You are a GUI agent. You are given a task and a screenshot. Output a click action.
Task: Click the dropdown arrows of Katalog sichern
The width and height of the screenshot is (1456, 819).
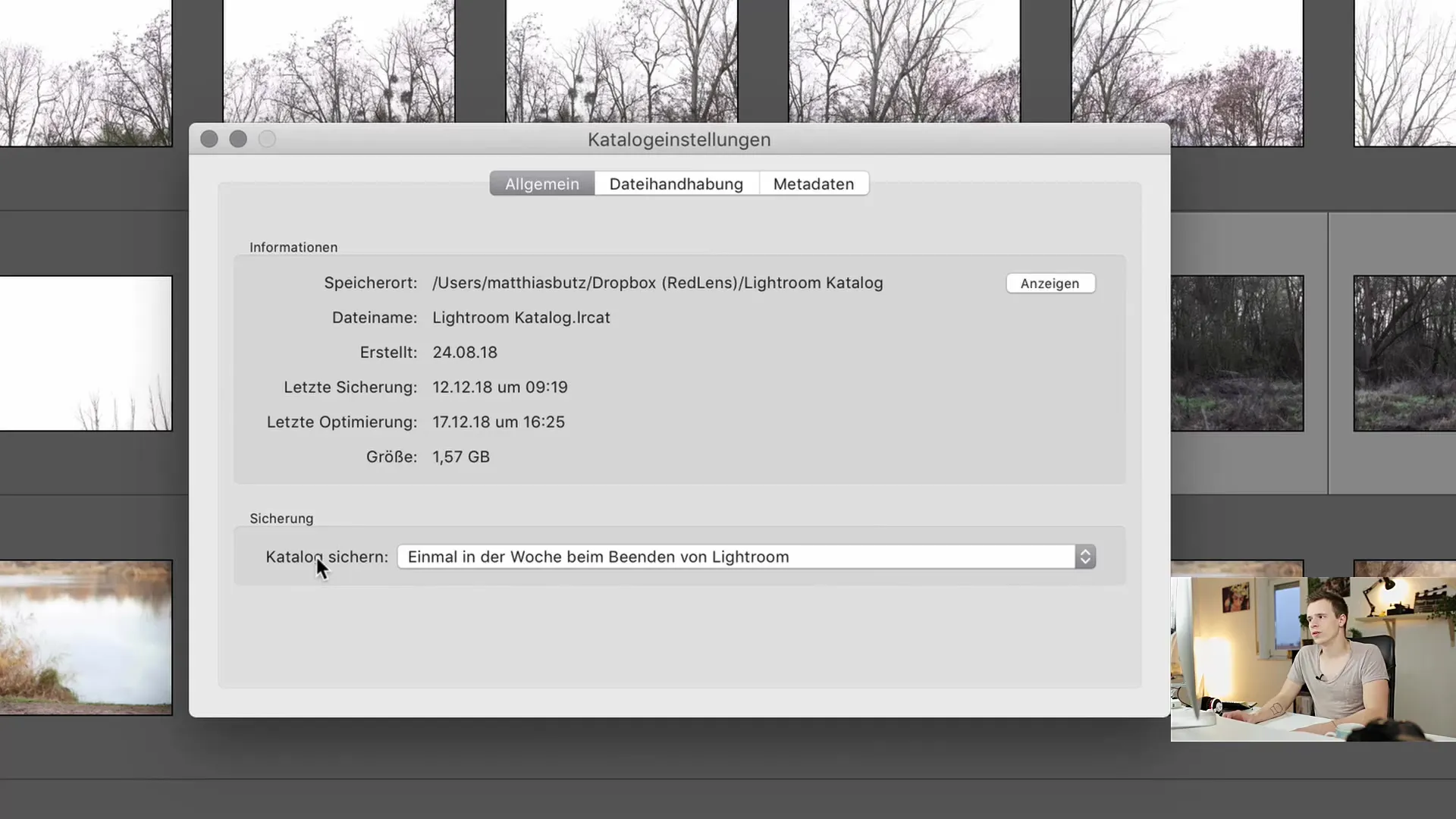coord(1085,557)
